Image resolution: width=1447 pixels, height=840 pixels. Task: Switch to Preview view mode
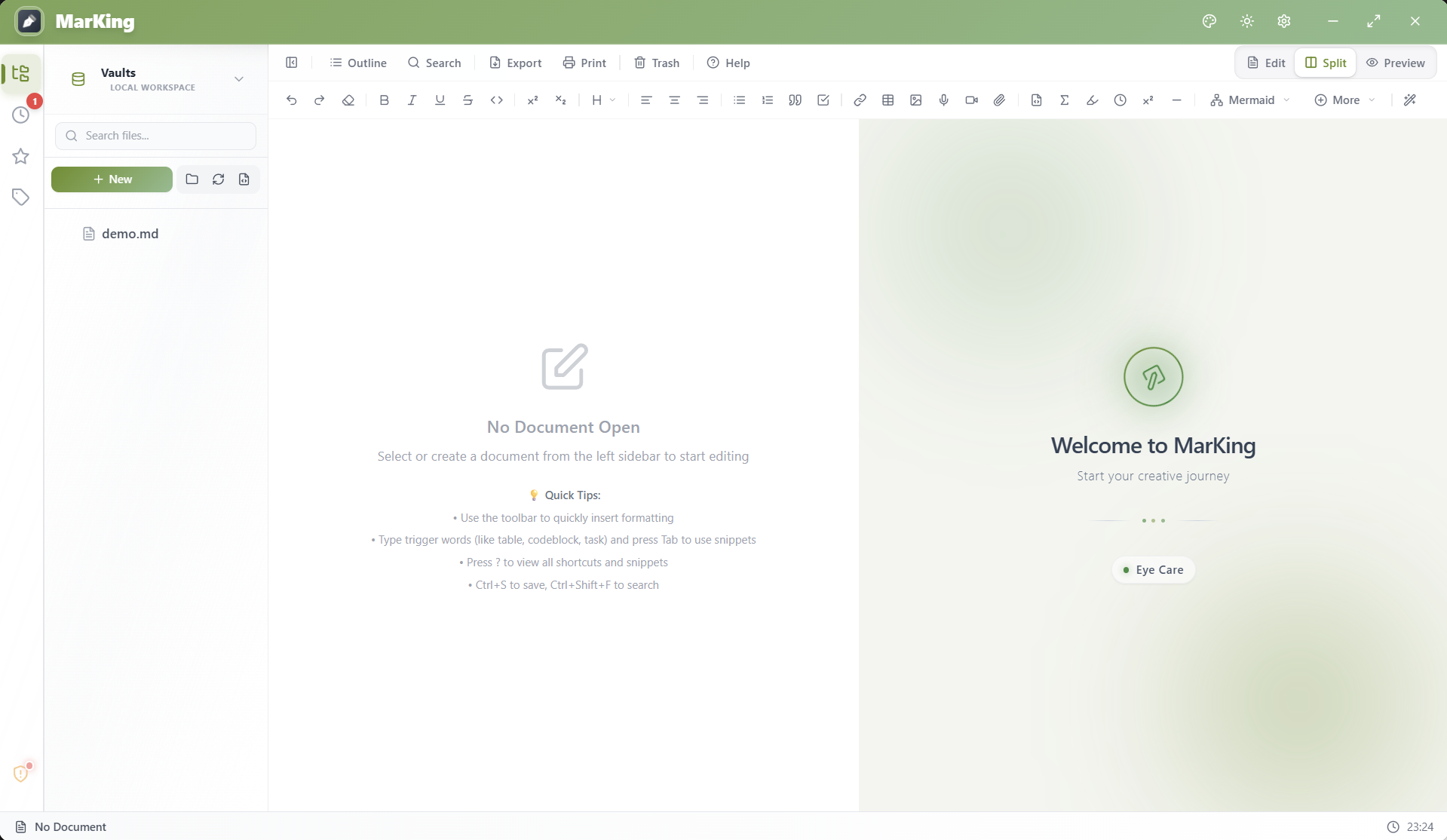pos(1396,63)
